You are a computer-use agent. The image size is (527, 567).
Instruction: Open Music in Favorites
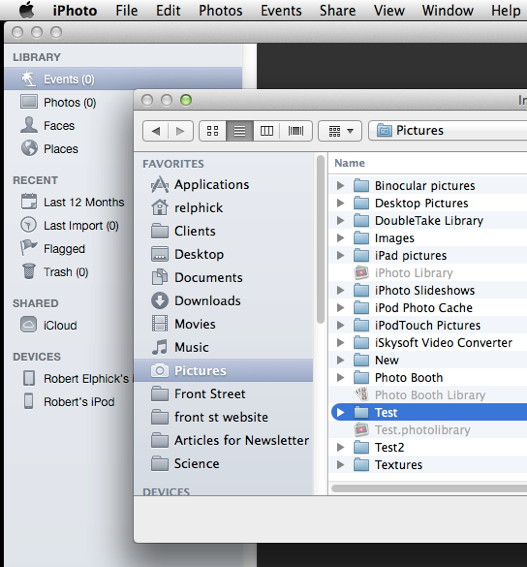coord(180,347)
